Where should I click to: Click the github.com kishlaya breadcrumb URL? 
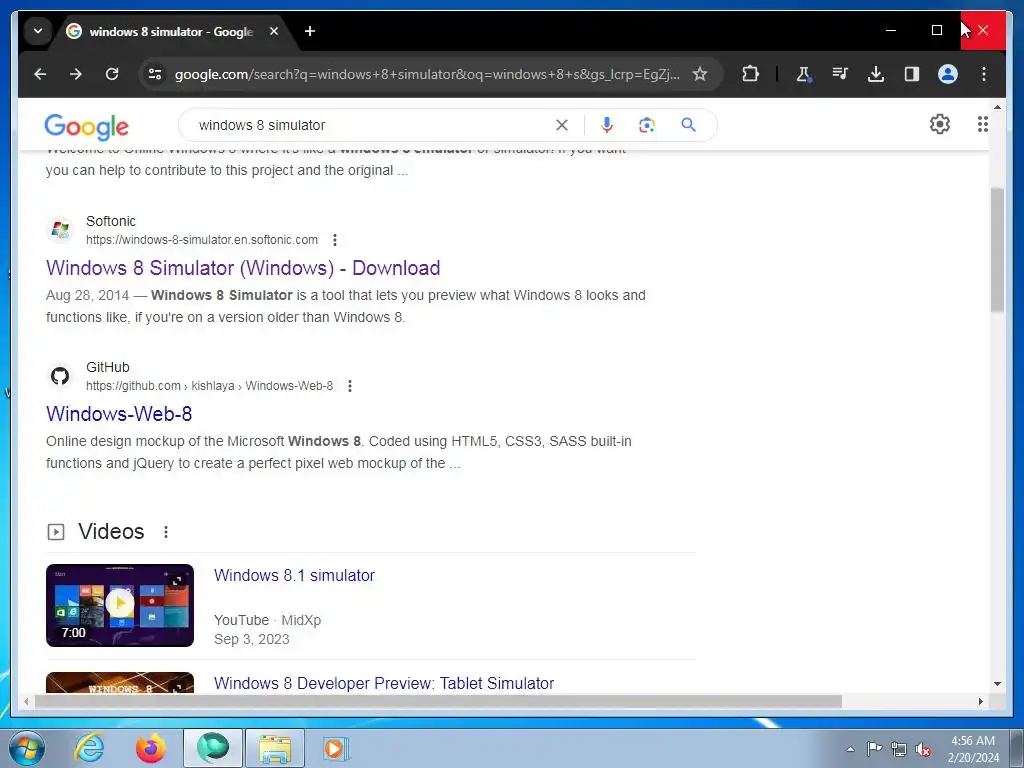[210, 386]
